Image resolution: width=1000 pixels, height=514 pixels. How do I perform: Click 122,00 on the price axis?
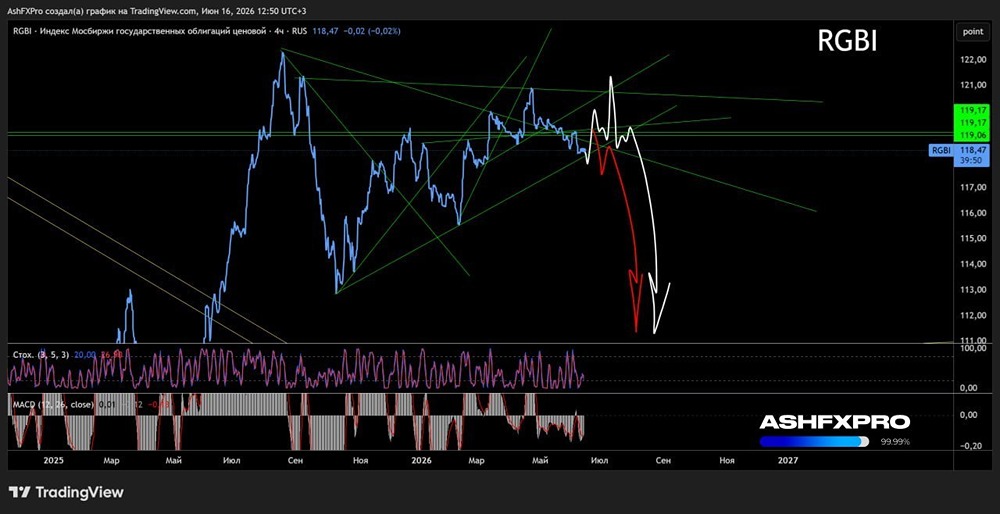click(x=973, y=60)
